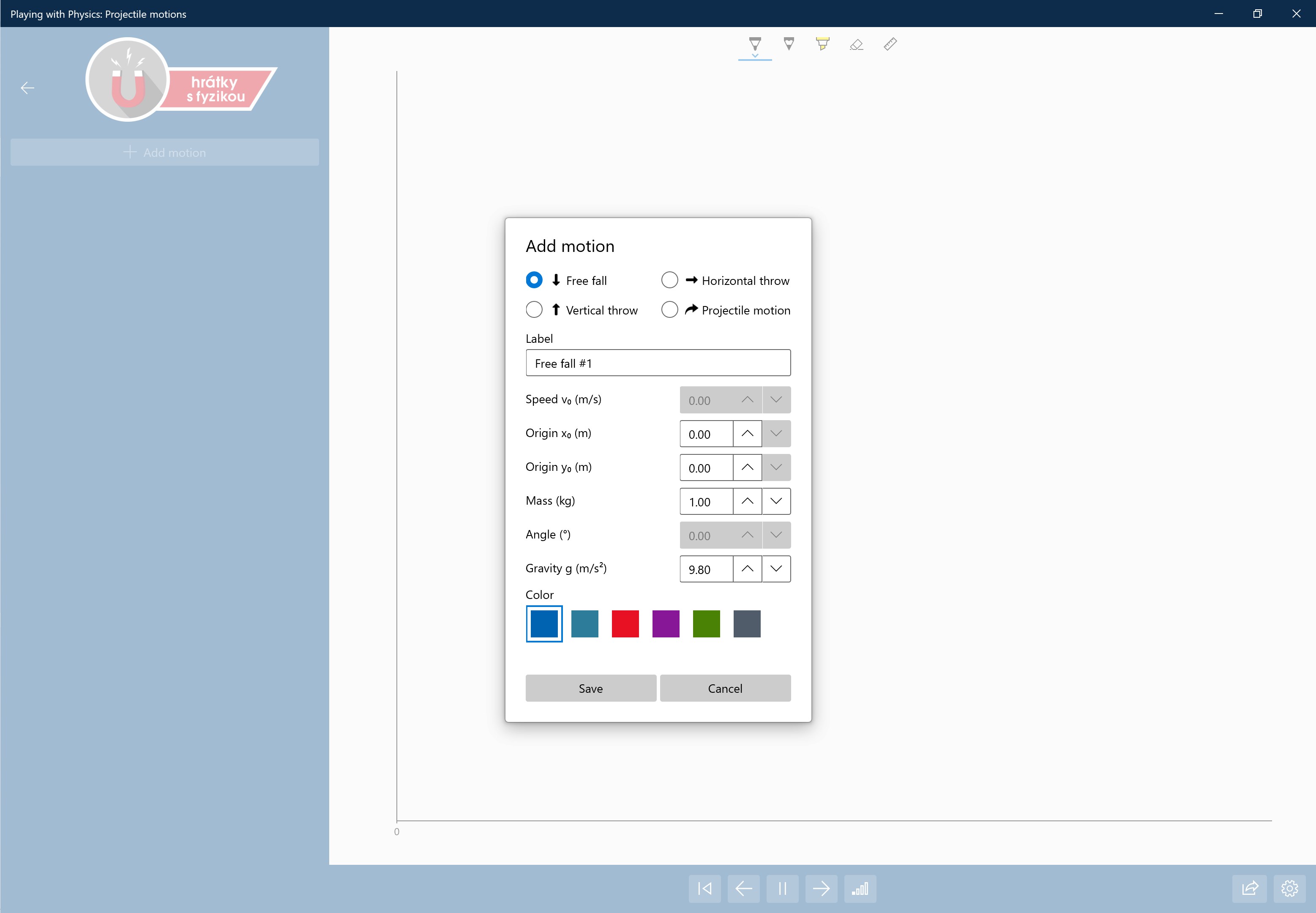Decrease Gravity g value with down arrow
1316x913 pixels.
click(776, 569)
